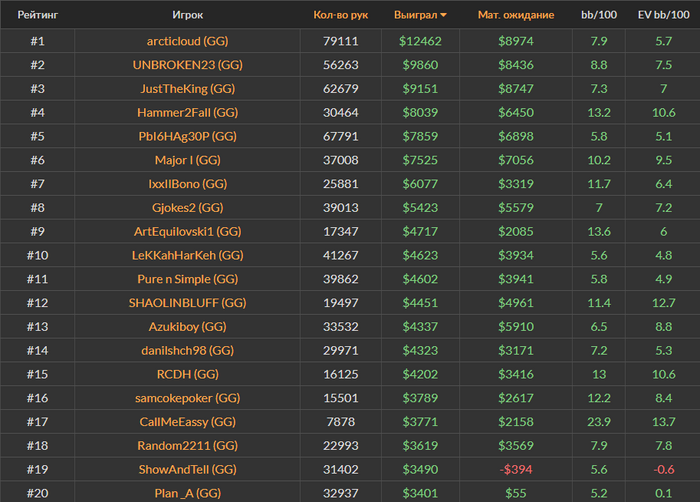Click the Рейтинг column header
The image size is (700, 502).
coord(37,15)
